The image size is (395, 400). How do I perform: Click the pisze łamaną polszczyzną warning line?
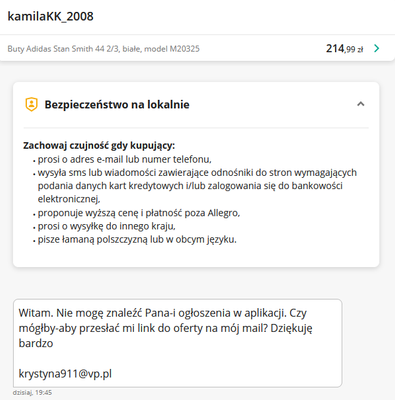(137, 239)
